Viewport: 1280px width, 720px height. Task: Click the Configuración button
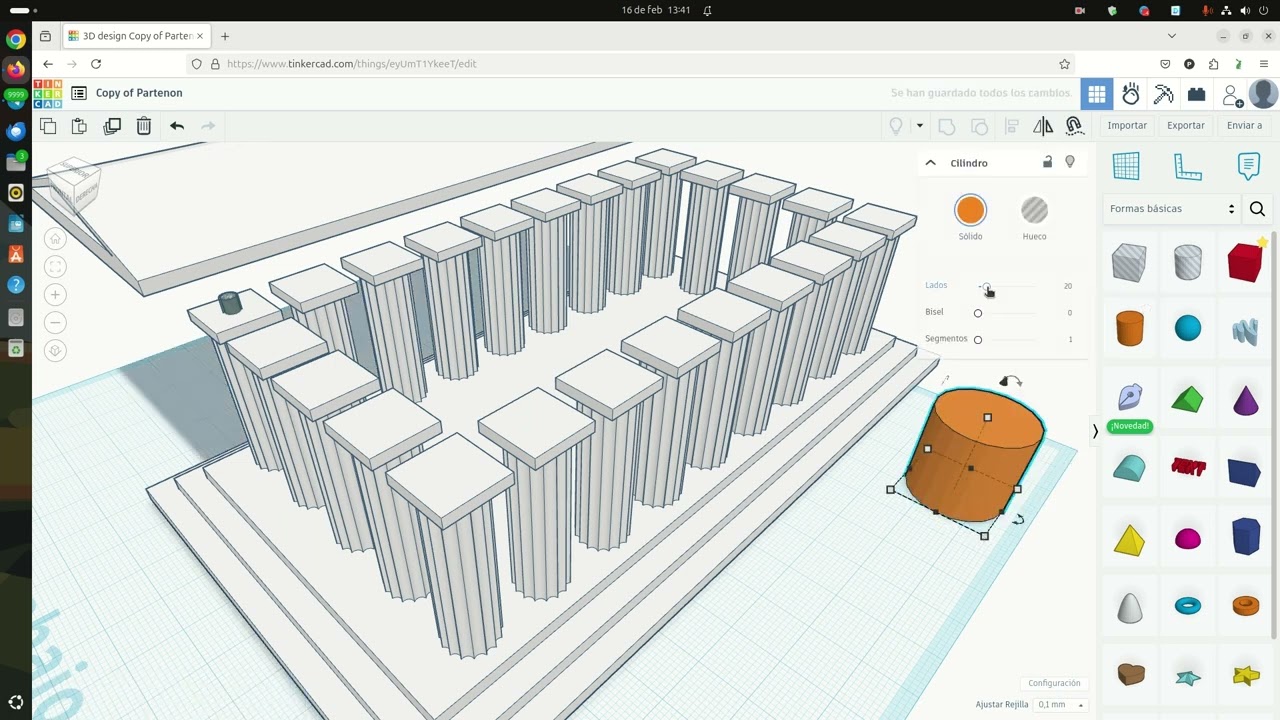[1054, 683]
